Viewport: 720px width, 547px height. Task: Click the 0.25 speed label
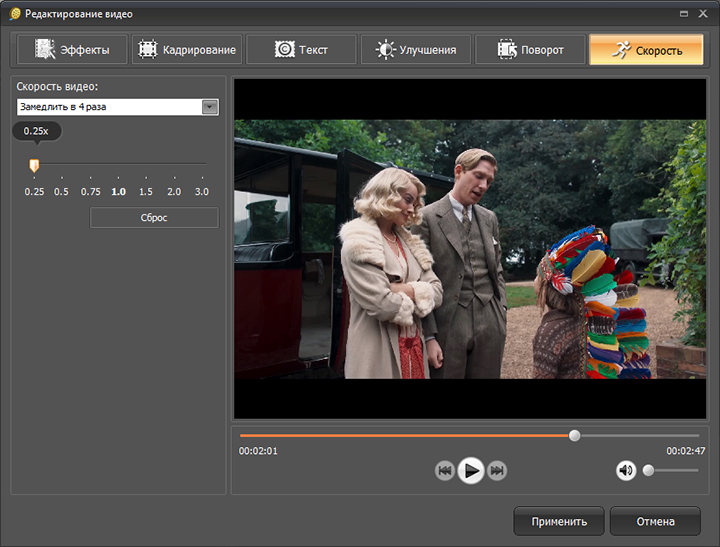point(34,192)
